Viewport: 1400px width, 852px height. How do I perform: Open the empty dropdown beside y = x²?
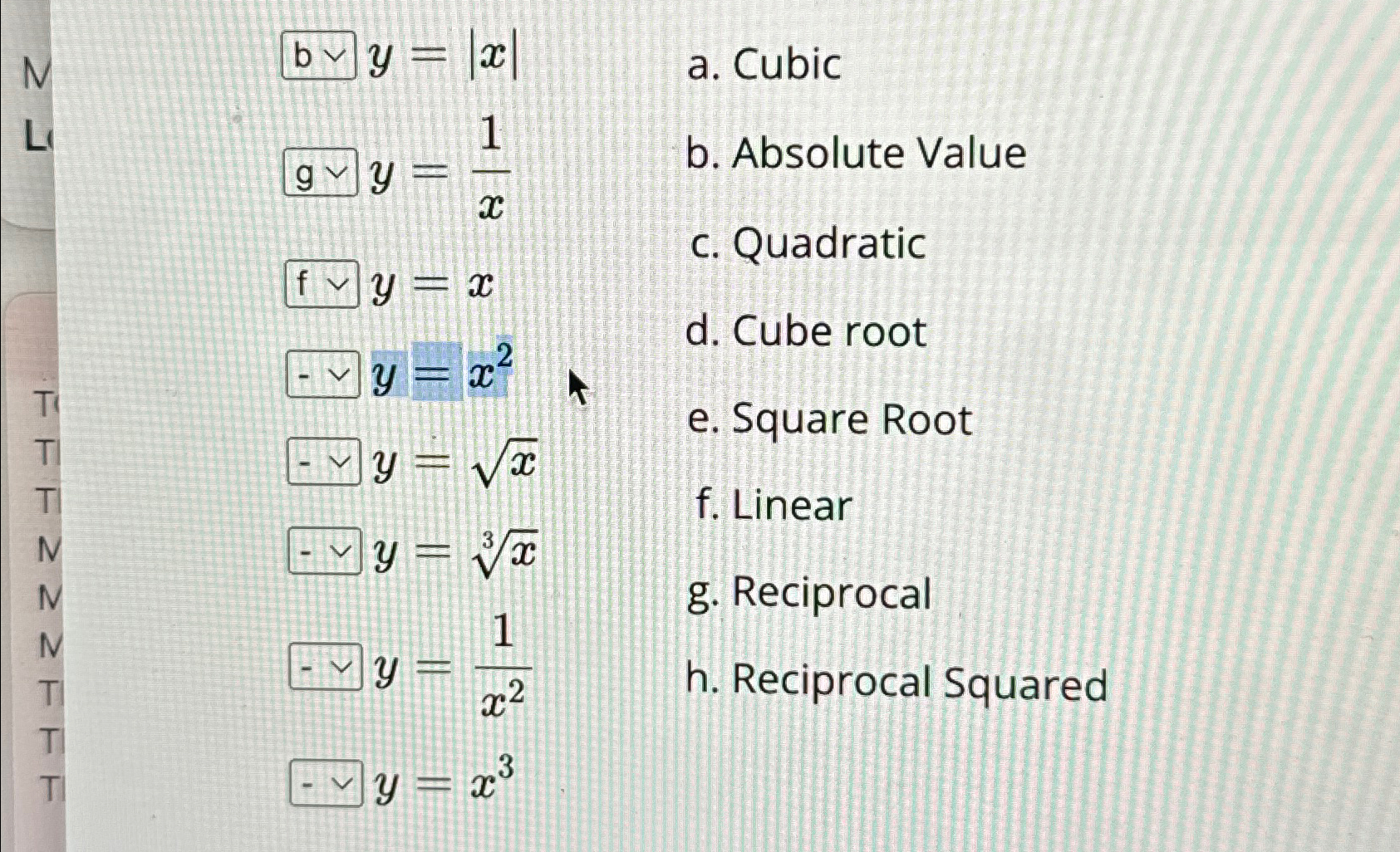click(x=322, y=376)
